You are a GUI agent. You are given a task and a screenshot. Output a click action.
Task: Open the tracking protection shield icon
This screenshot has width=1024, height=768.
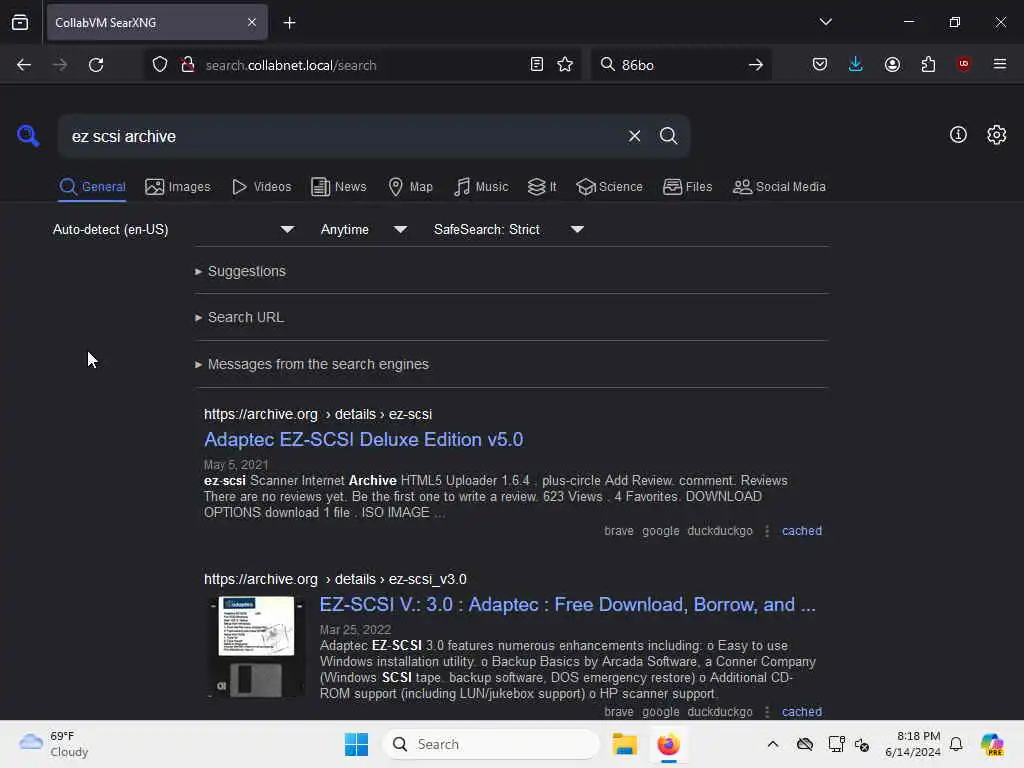pyautogui.click(x=160, y=65)
